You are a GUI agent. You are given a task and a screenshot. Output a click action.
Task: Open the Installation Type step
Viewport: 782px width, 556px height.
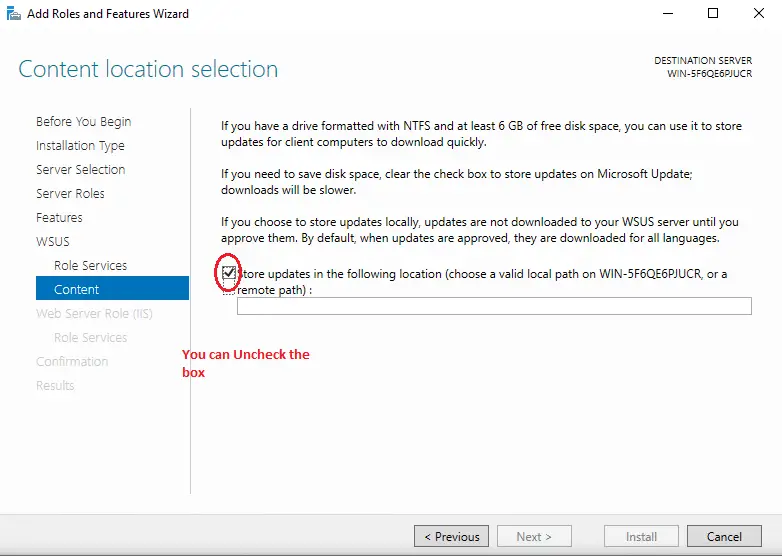click(x=80, y=146)
